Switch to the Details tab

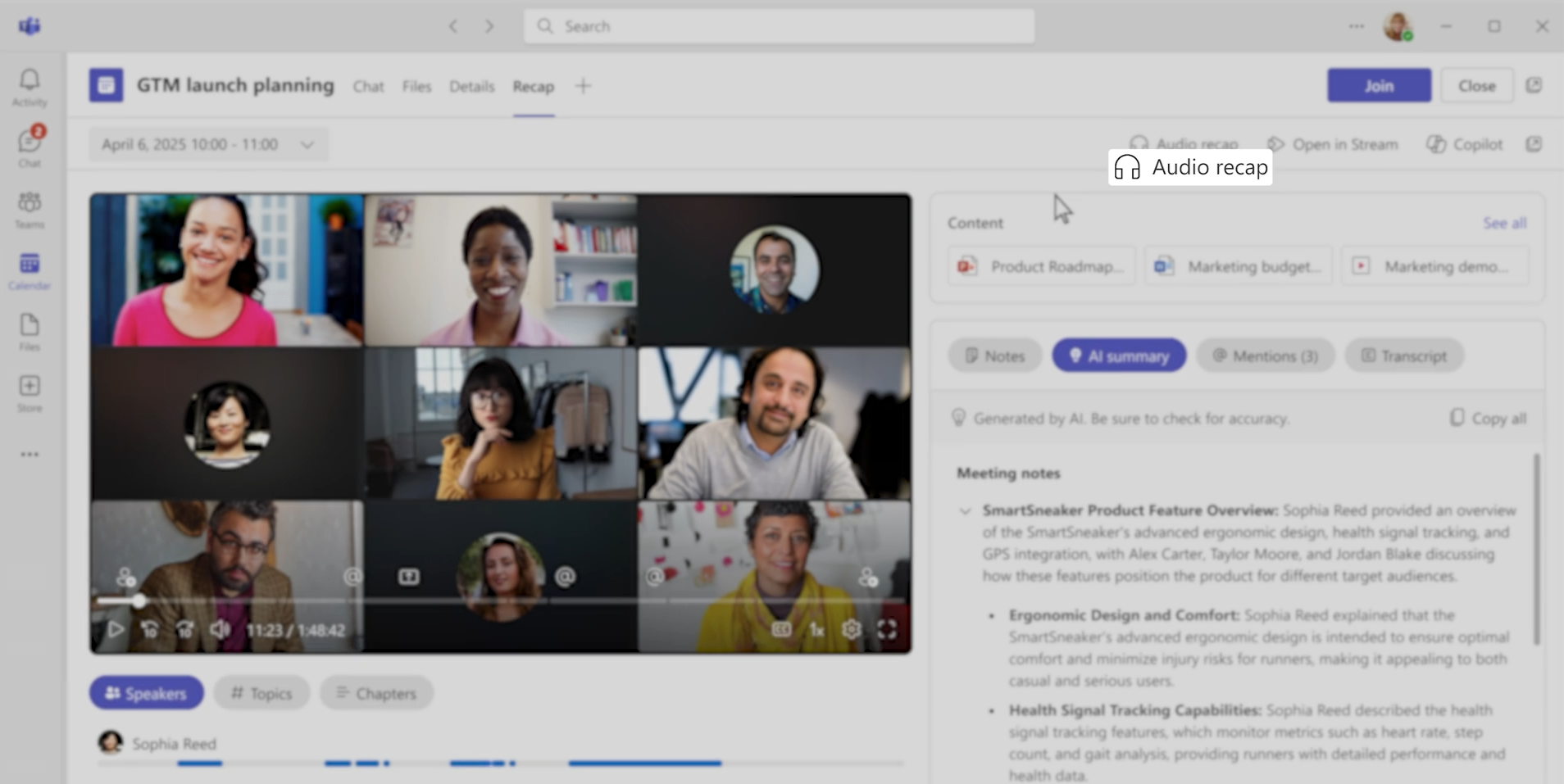pyautogui.click(x=471, y=86)
